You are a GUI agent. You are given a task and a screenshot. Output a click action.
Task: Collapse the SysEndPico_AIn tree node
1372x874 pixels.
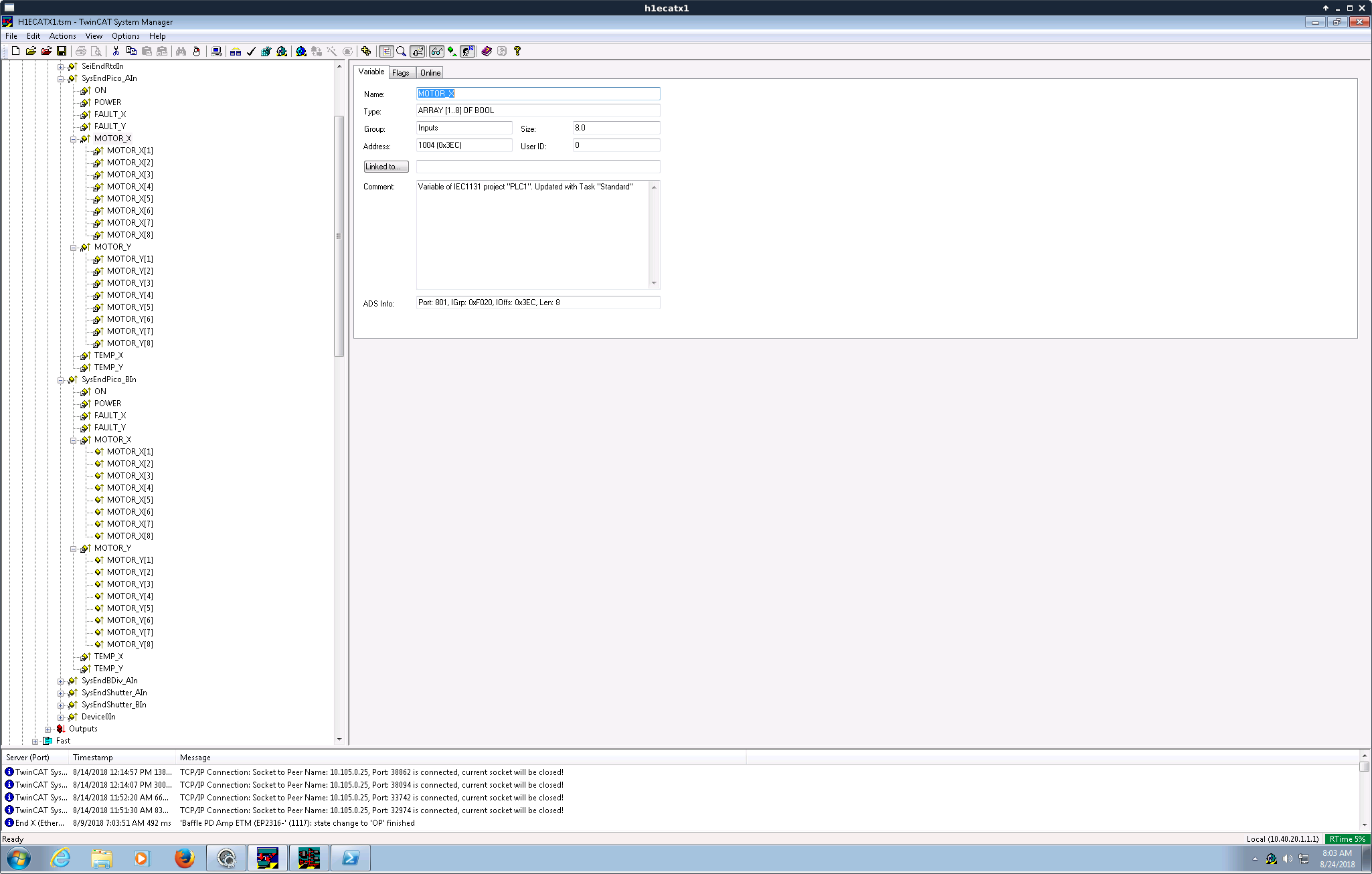click(x=60, y=79)
